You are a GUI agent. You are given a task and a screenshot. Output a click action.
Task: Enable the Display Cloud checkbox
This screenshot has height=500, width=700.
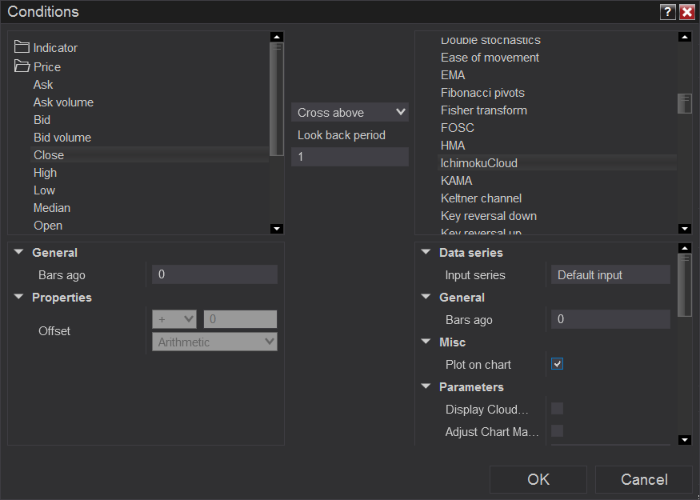pos(557,408)
